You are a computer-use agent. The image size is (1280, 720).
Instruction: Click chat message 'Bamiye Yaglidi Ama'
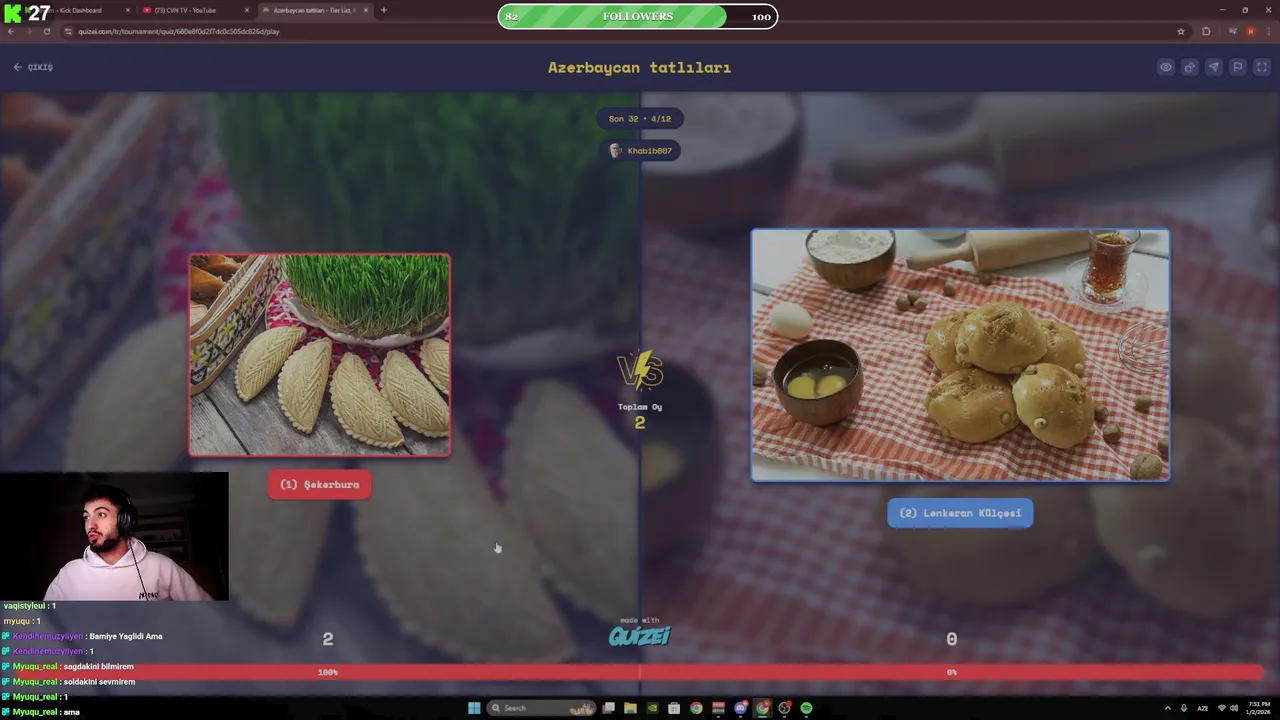pyautogui.click(x=125, y=636)
